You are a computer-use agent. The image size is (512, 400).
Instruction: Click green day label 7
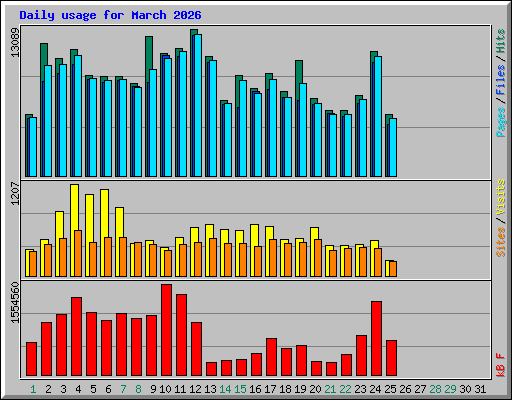pos(123,389)
